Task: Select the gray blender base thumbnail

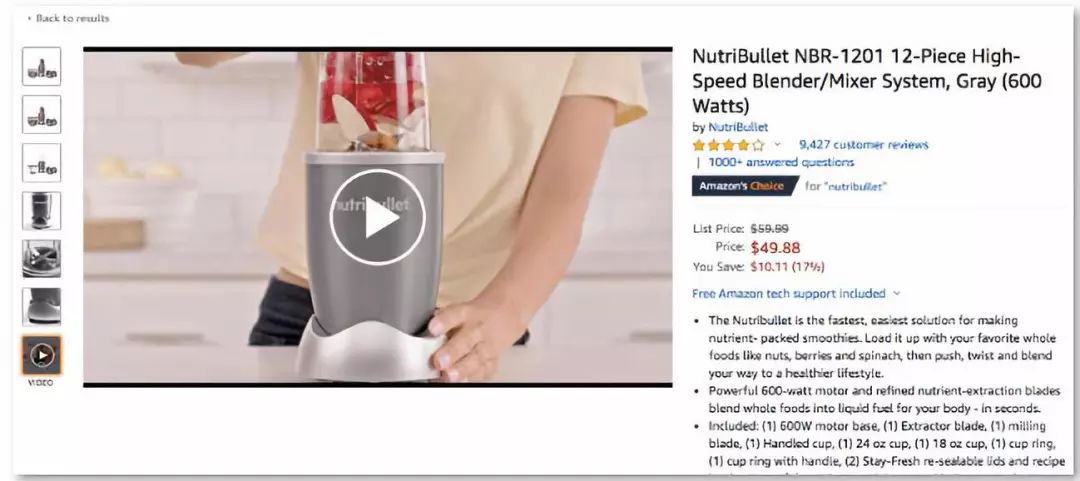Action: pyautogui.click(x=41, y=211)
